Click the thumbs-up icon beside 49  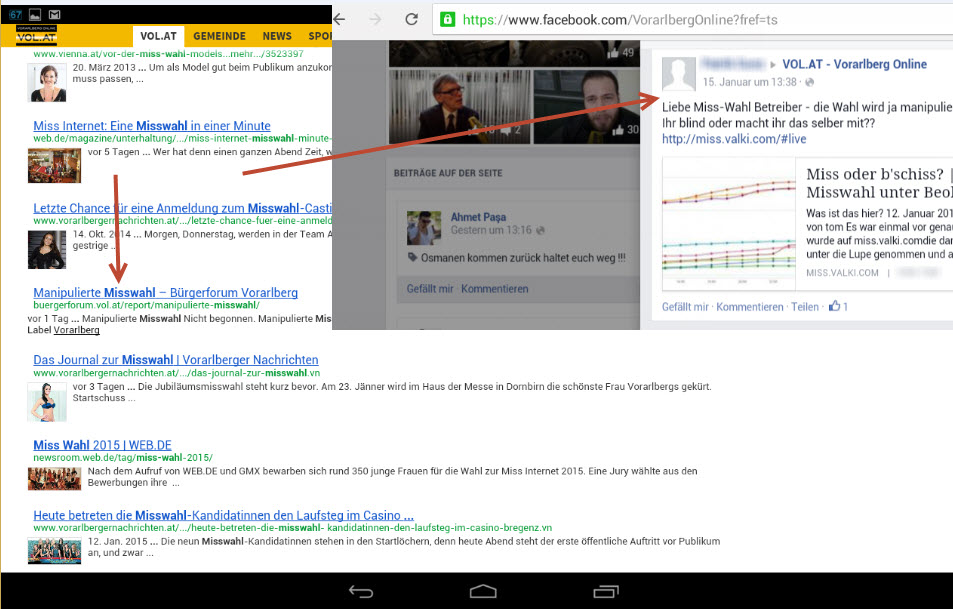point(613,53)
